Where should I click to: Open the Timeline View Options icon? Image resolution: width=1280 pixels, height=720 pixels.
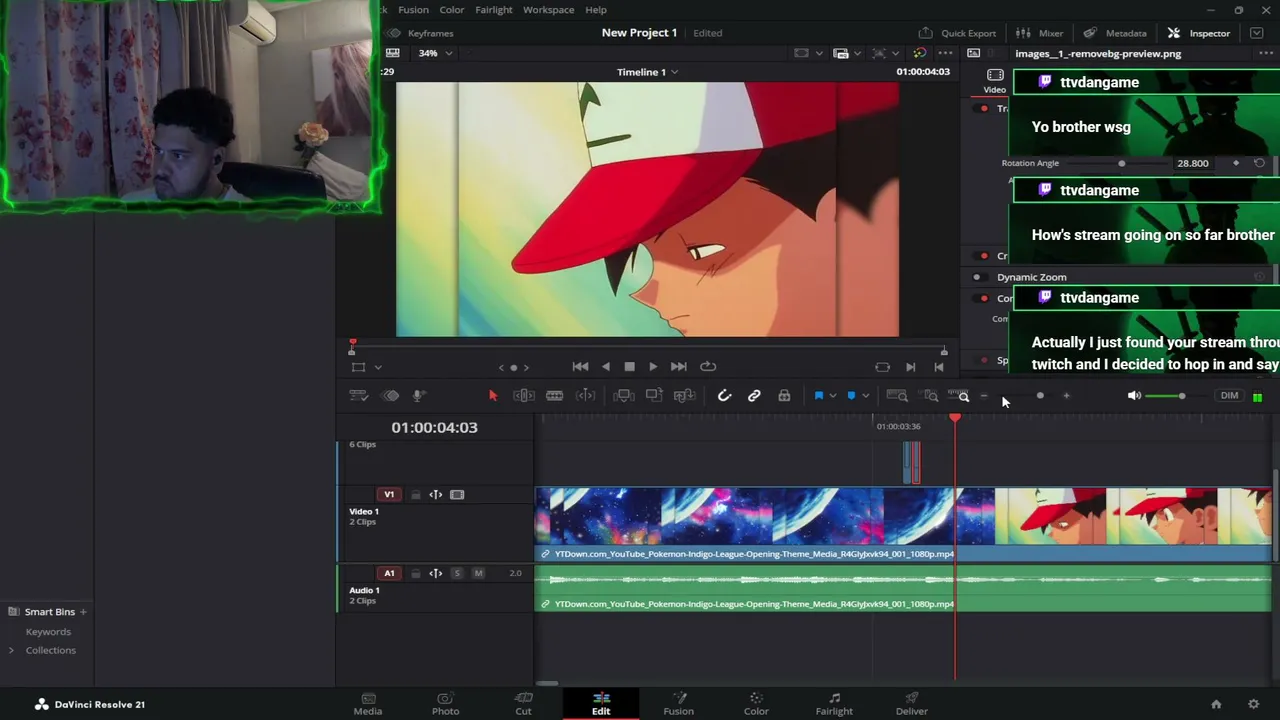pyautogui.click(x=358, y=396)
